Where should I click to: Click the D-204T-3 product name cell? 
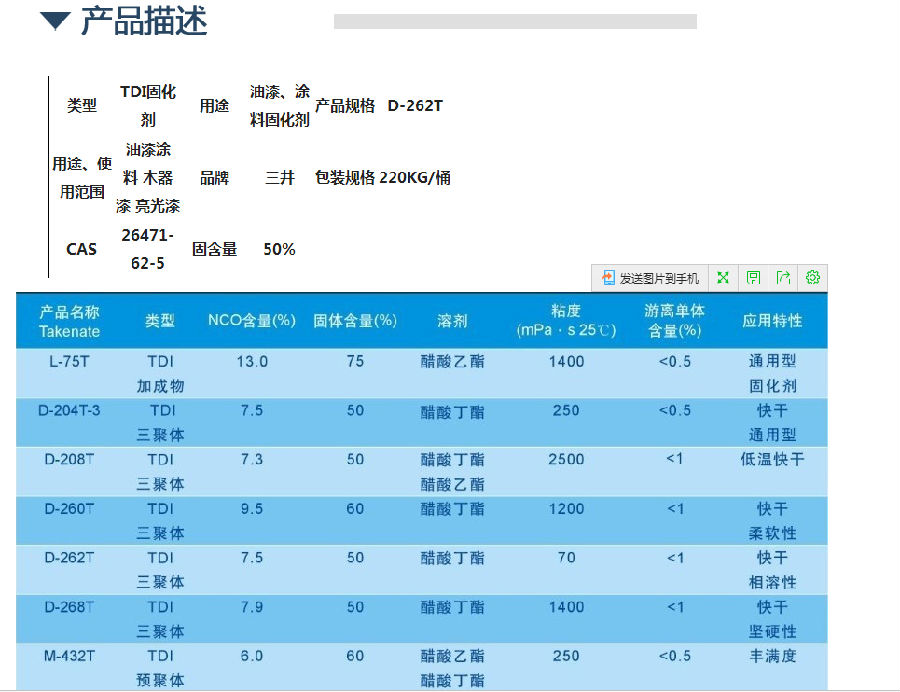pos(69,411)
